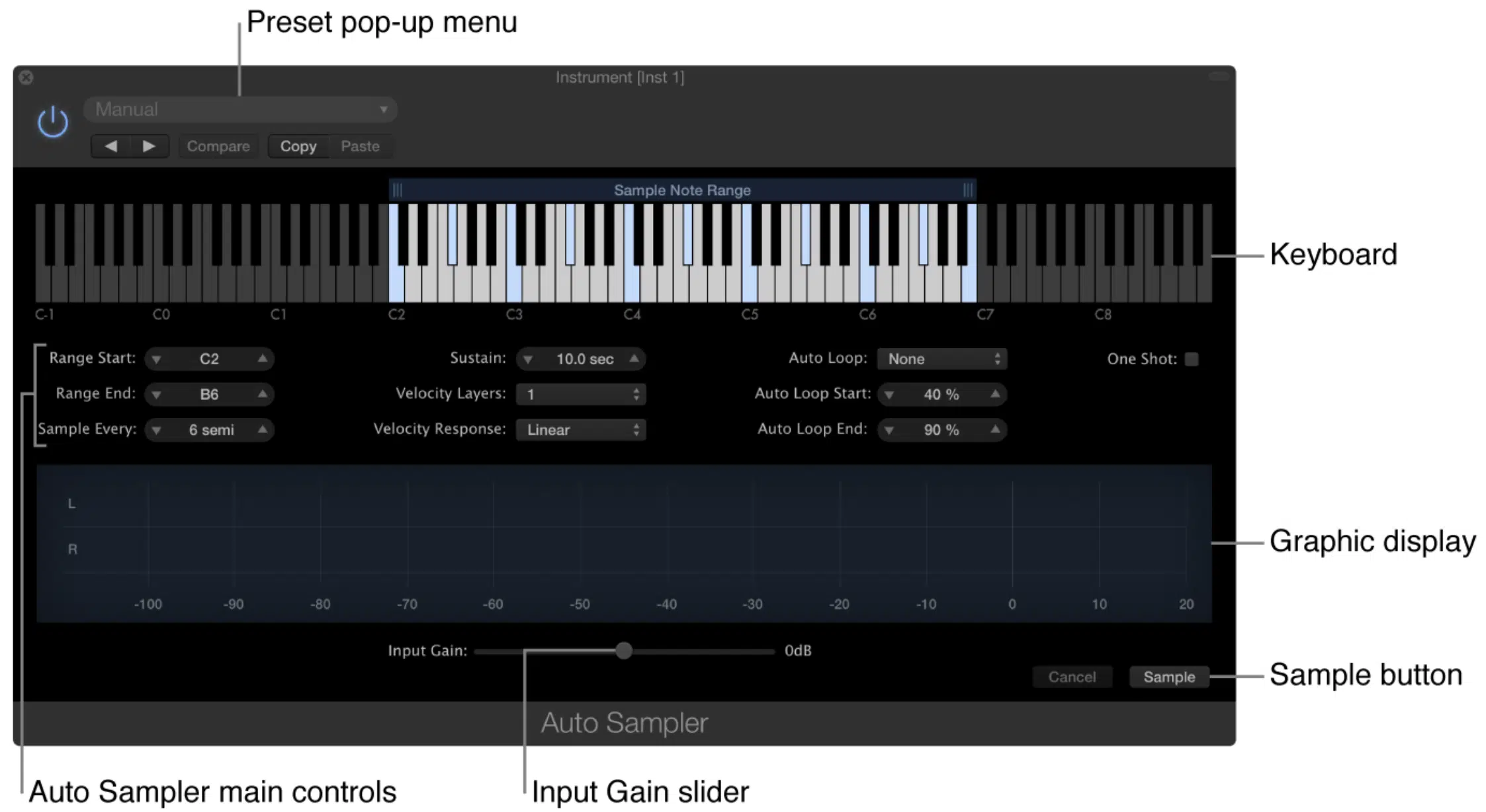Click the Instrument [Inst 1] window title

pyautogui.click(x=620, y=77)
